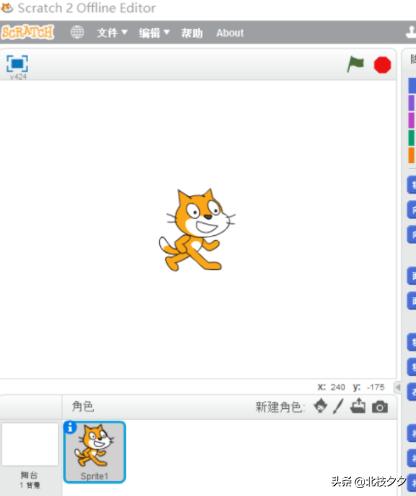Select the Sprite1 thumbnail

[x=95, y=452]
